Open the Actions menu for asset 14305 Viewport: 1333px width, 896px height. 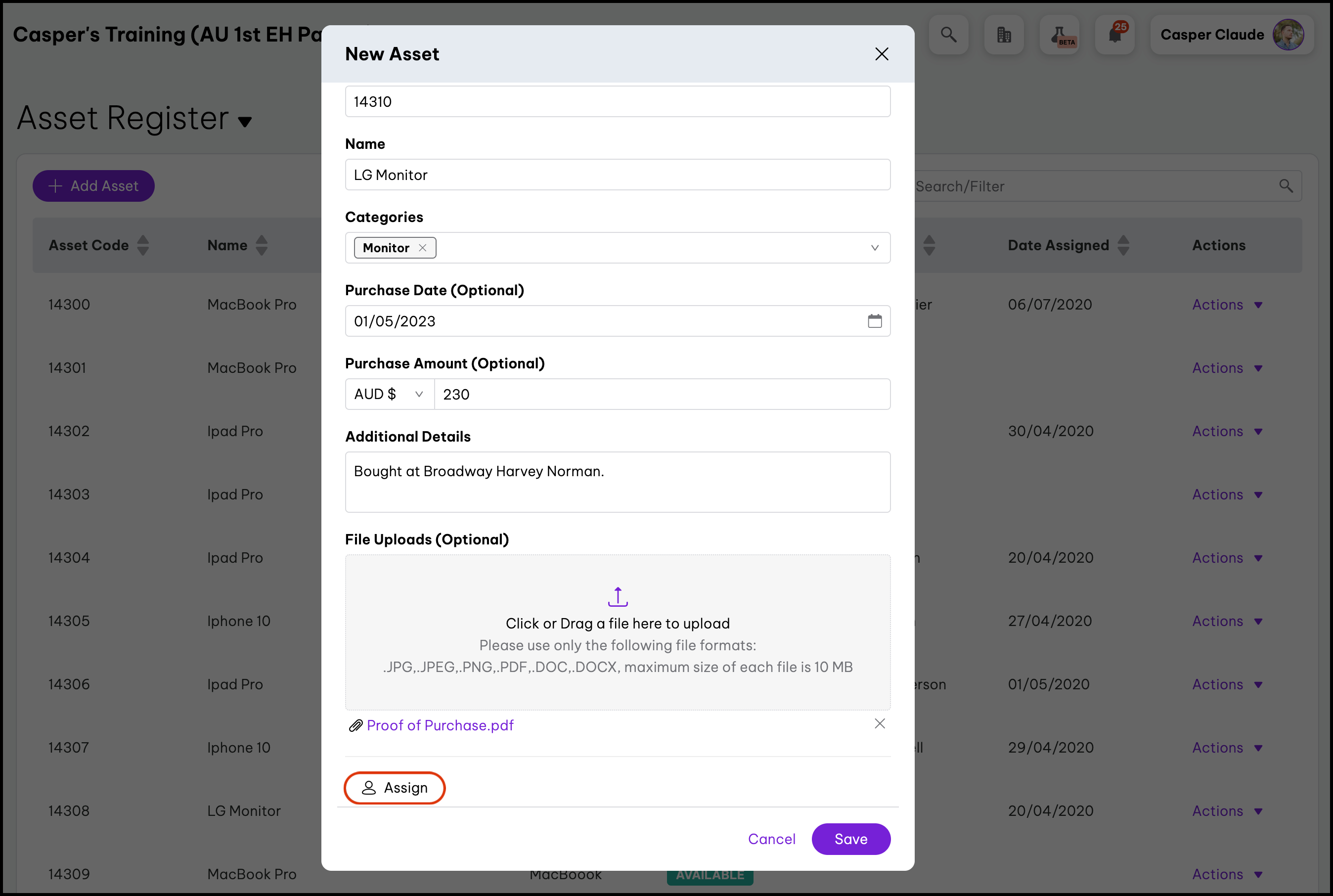(1226, 621)
